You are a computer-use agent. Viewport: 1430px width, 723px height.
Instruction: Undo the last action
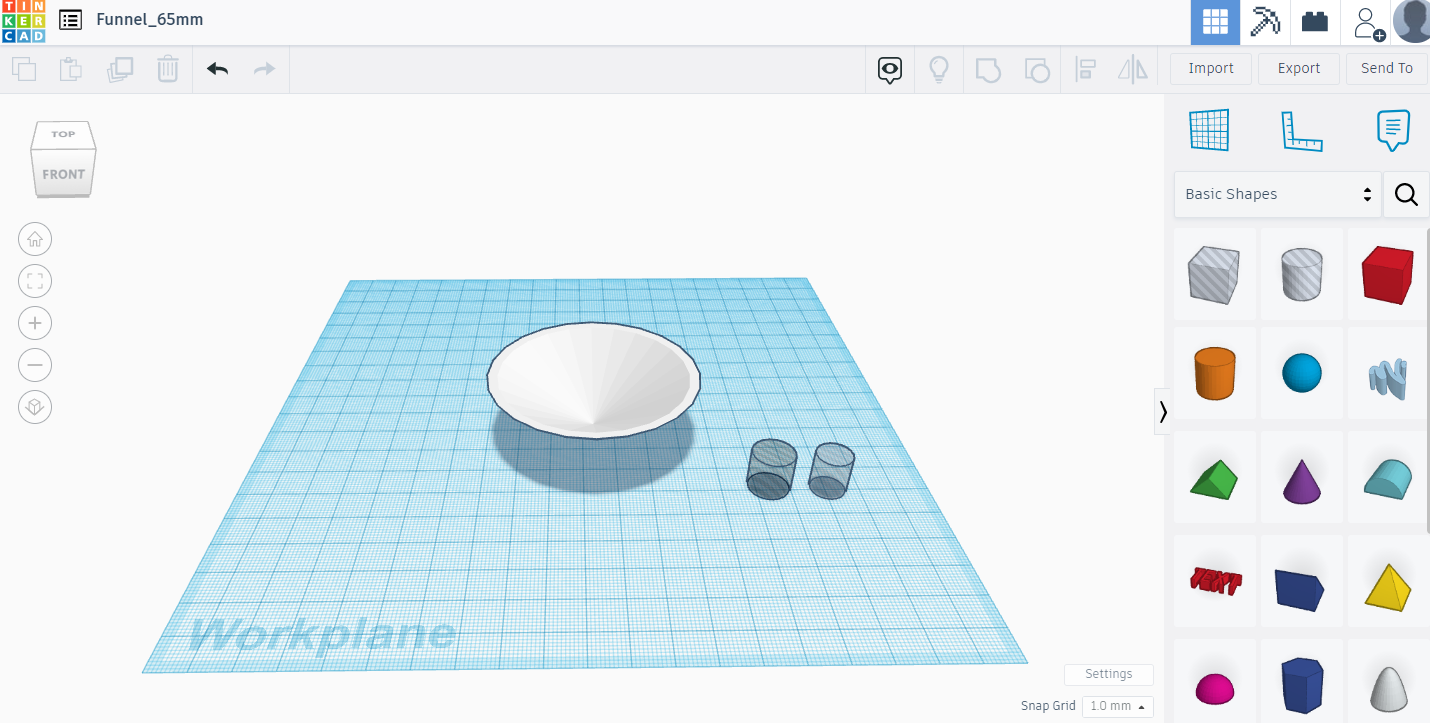coord(217,69)
